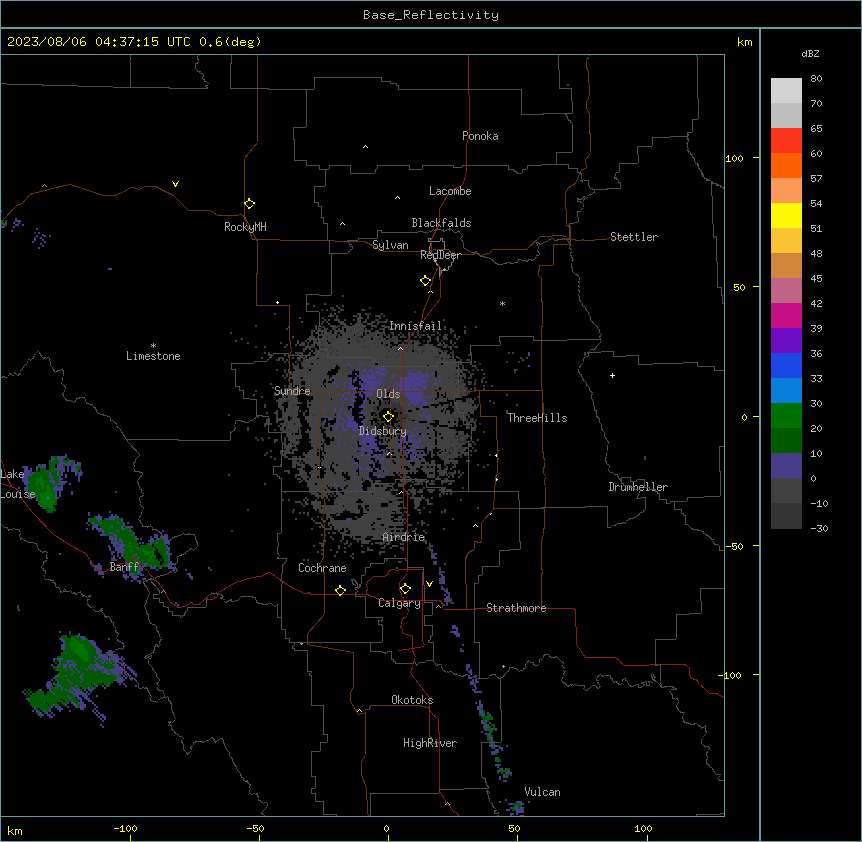
Task: Click the Limestone label
Action: pyautogui.click(x=153, y=356)
